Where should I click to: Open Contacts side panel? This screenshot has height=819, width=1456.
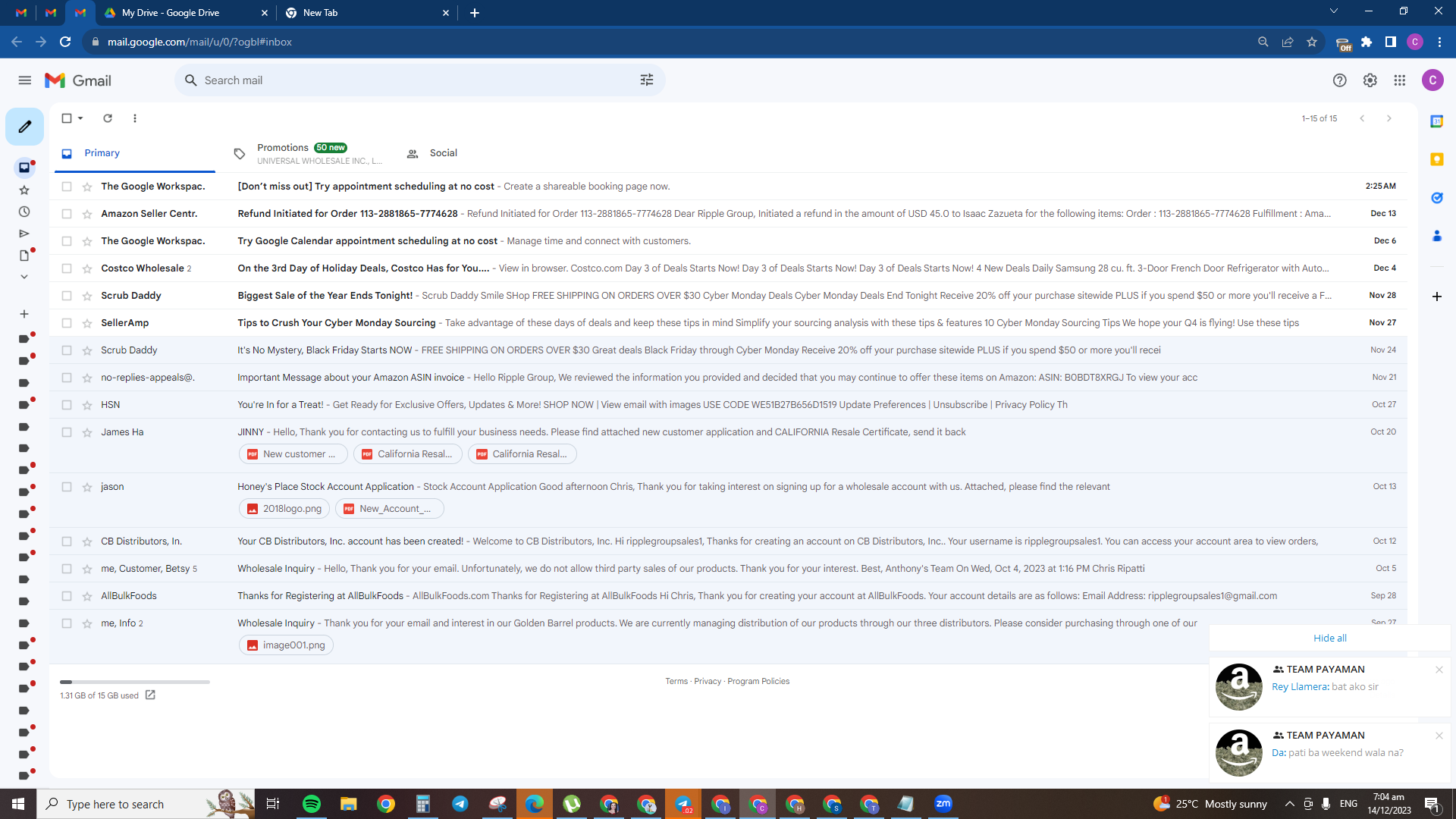[1436, 237]
